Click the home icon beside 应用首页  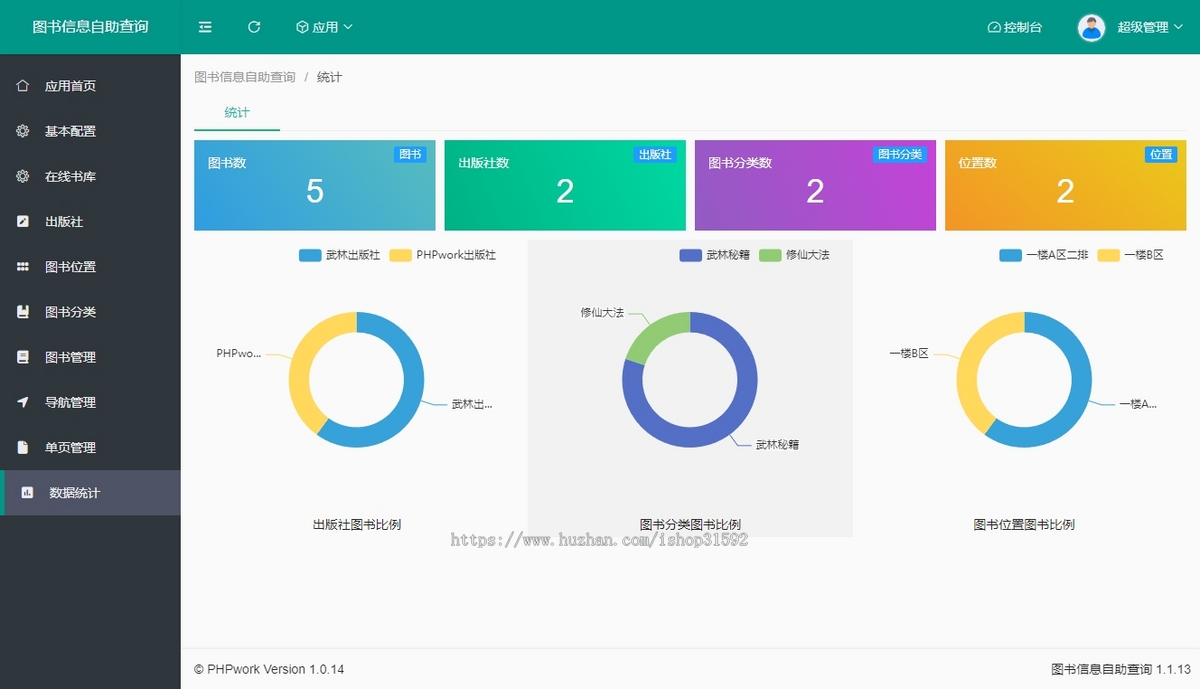point(23,86)
